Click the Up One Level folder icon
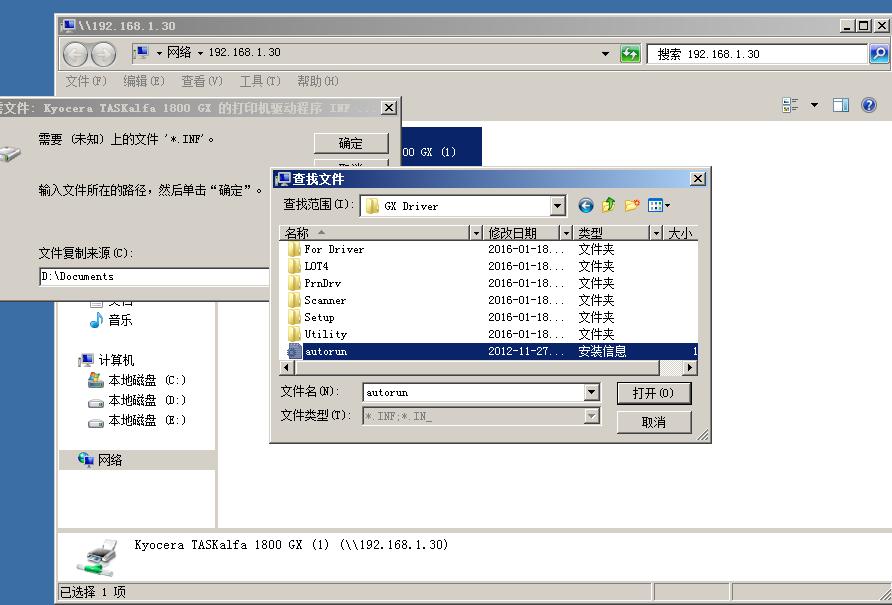 coord(608,204)
